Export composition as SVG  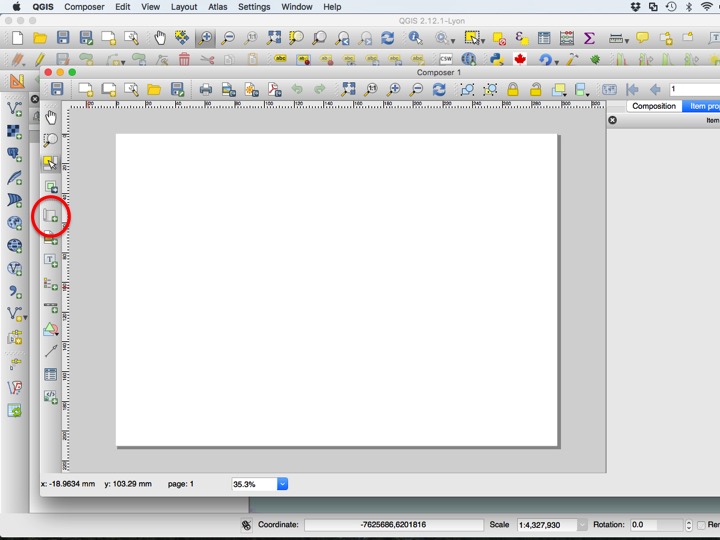tap(252, 89)
